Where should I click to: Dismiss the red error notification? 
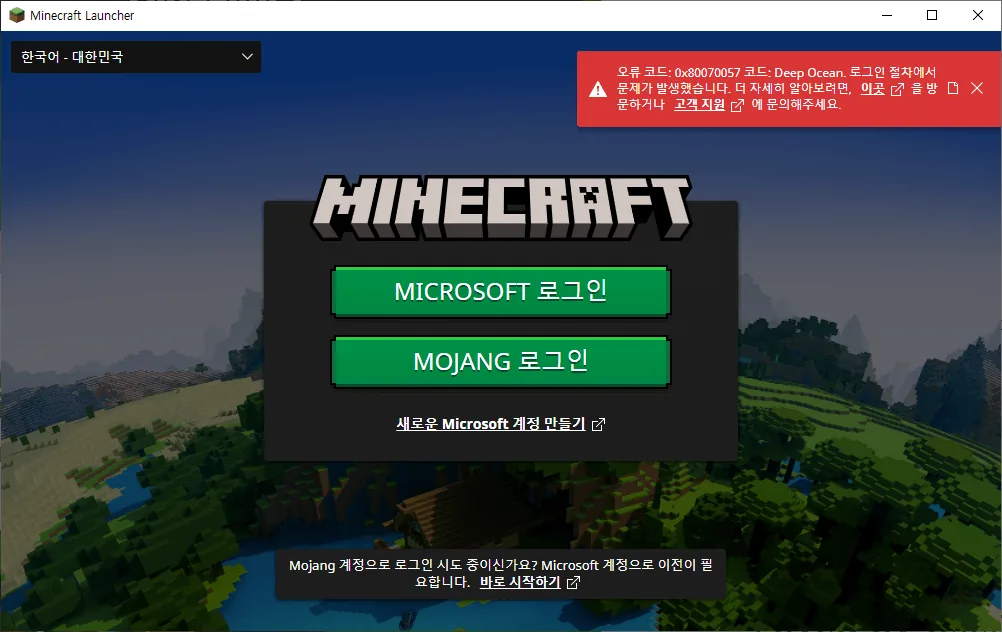(x=977, y=88)
